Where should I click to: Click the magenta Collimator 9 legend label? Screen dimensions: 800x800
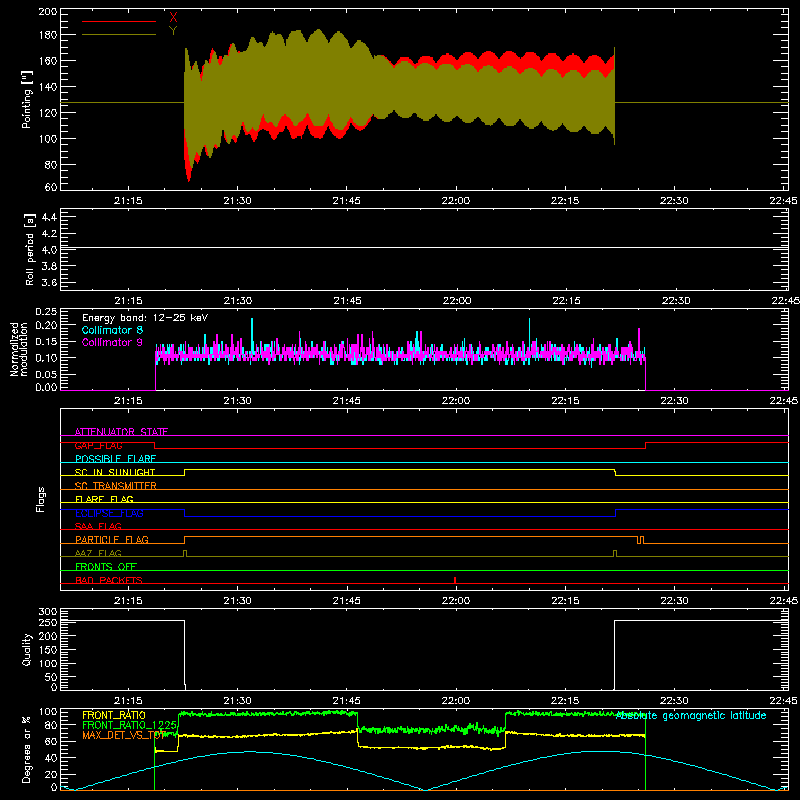112,342
